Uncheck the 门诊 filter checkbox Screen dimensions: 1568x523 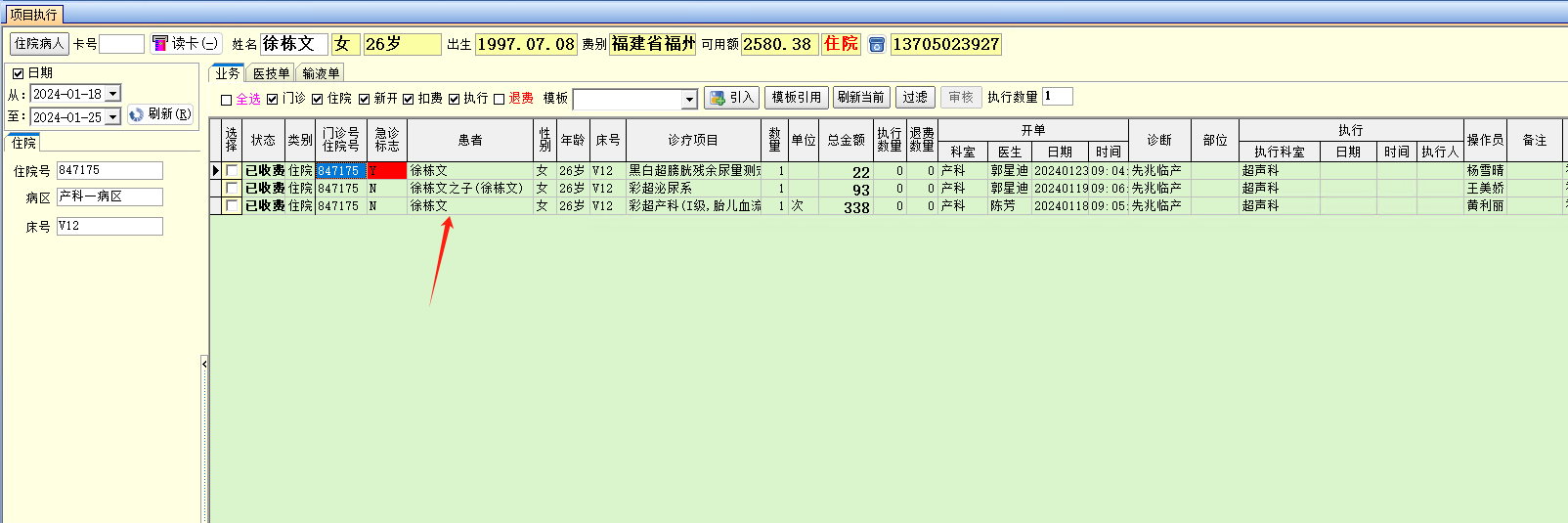[273, 99]
